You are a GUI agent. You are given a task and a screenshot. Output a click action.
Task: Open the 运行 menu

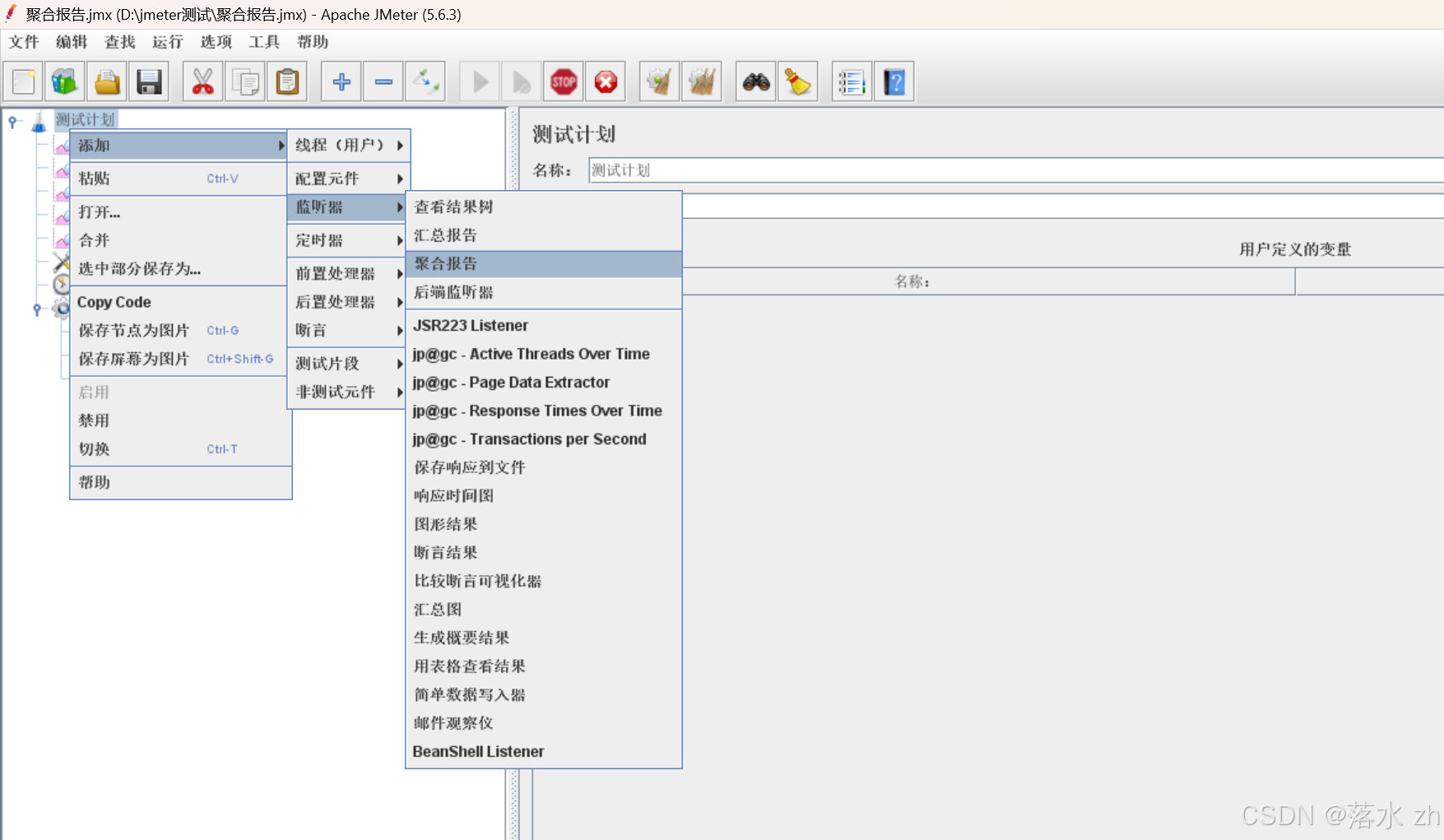coord(168,42)
